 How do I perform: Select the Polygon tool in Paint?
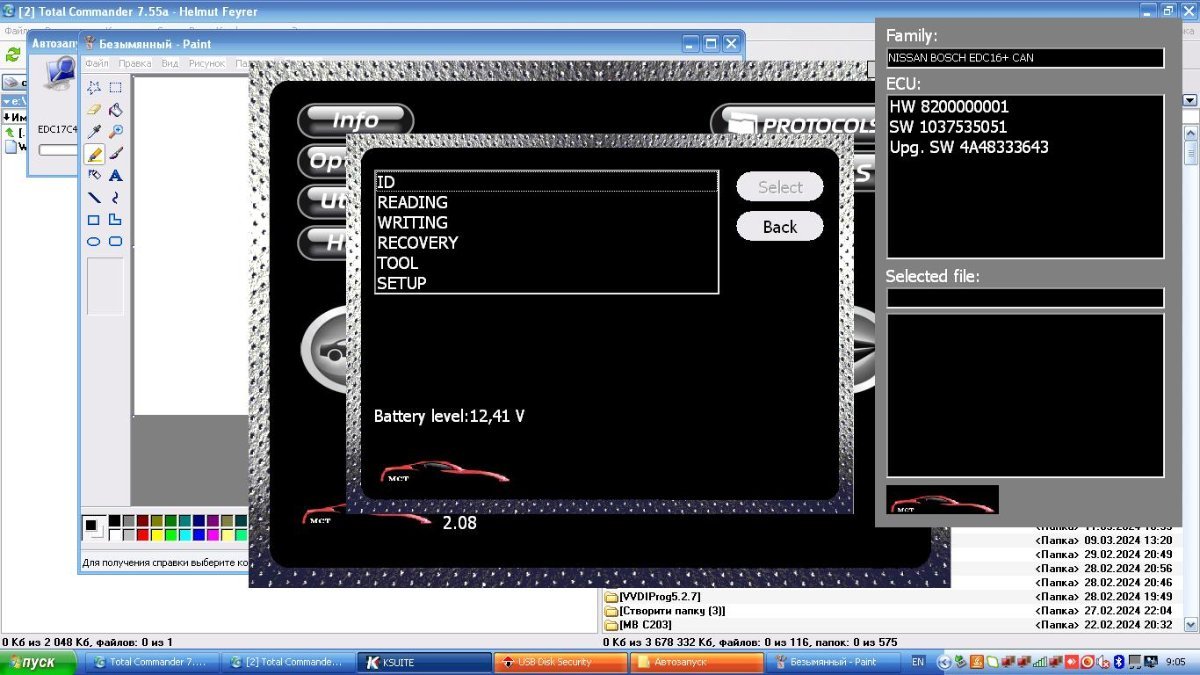(x=116, y=219)
